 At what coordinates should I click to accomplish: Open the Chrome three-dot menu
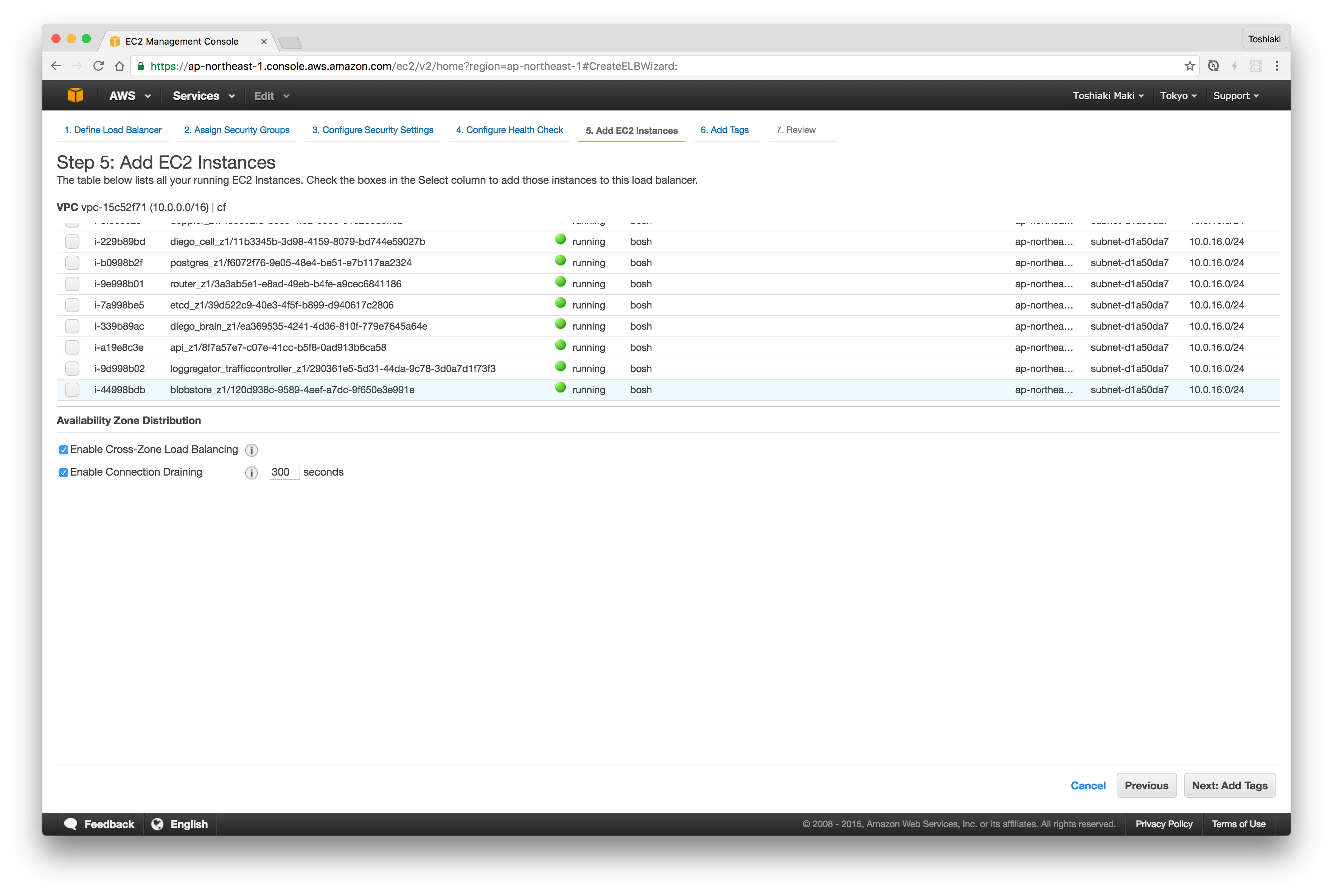pyautogui.click(x=1276, y=66)
